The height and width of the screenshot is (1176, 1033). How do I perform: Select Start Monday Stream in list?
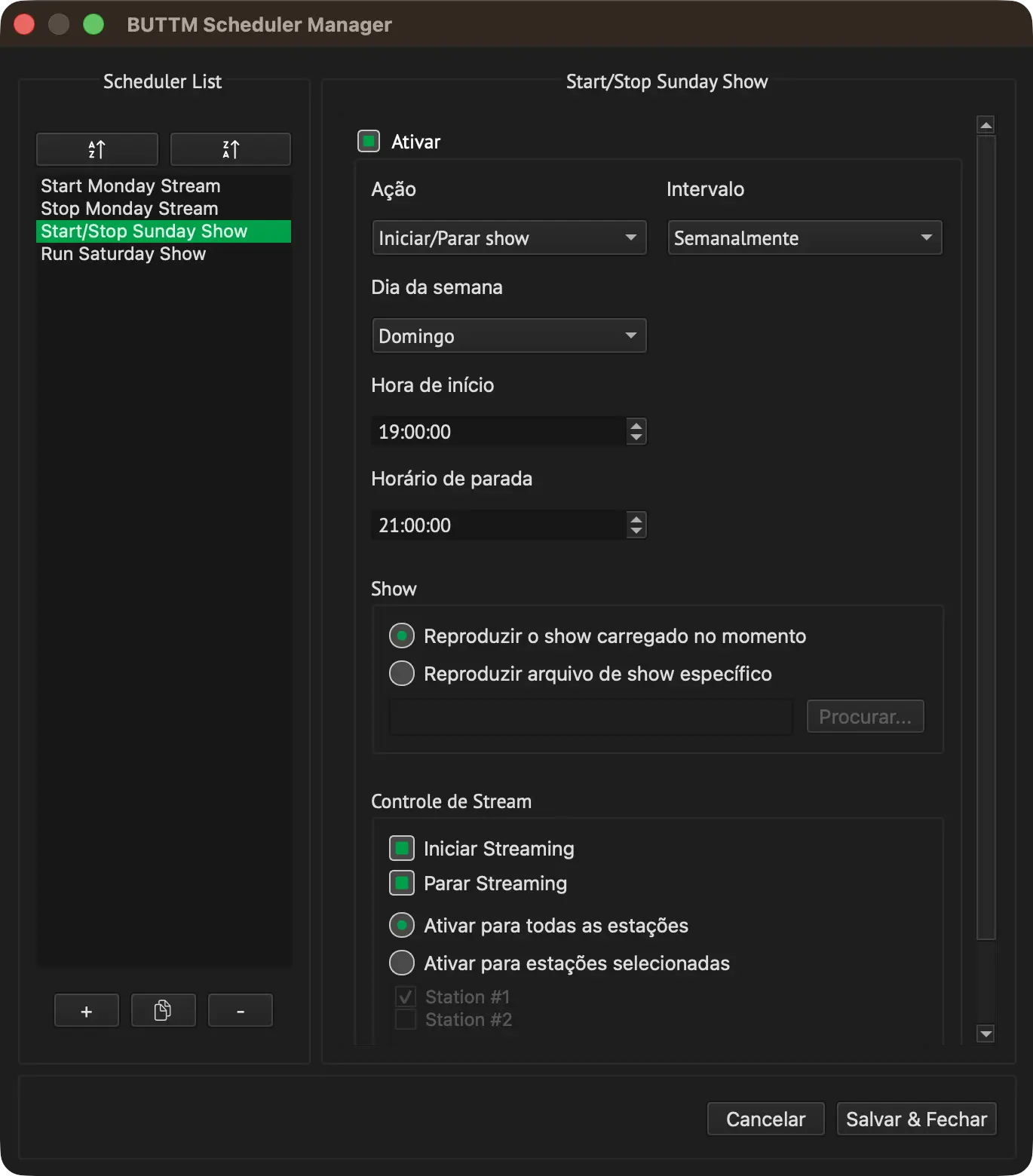click(164, 186)
